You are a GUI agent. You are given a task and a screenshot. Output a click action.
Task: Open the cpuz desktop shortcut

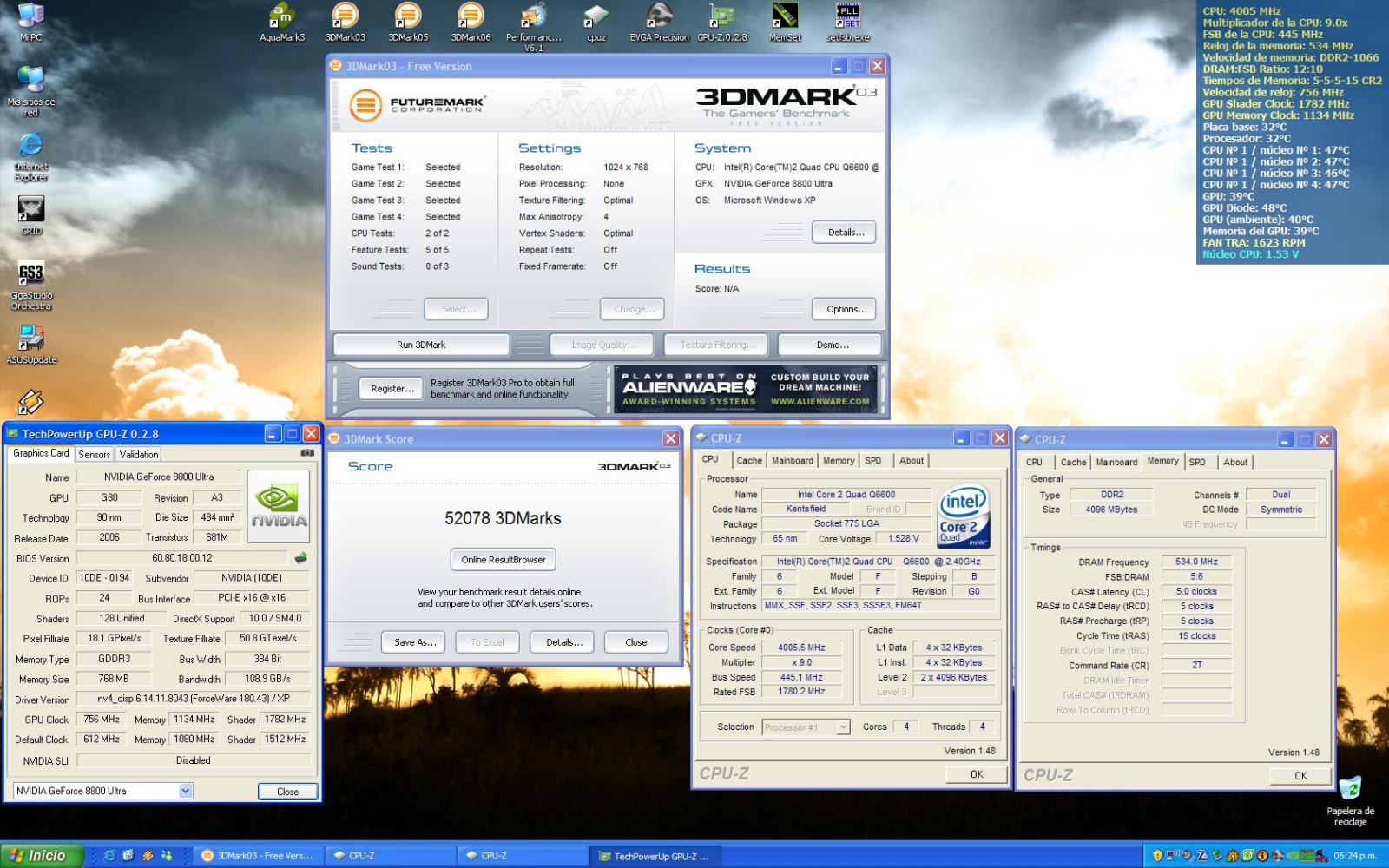click(x=596, y=23)
